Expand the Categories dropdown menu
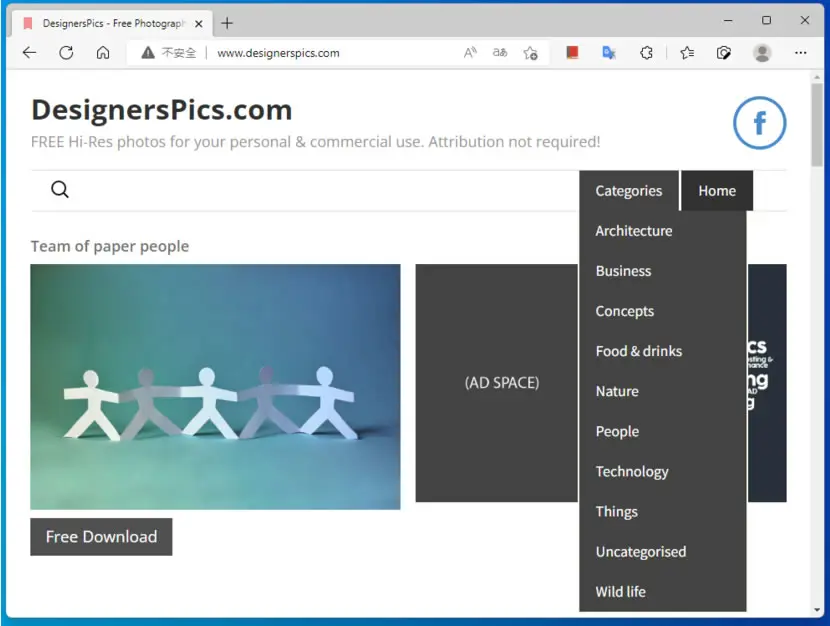The height and width of the screenshot is (626, 830). 628,190
